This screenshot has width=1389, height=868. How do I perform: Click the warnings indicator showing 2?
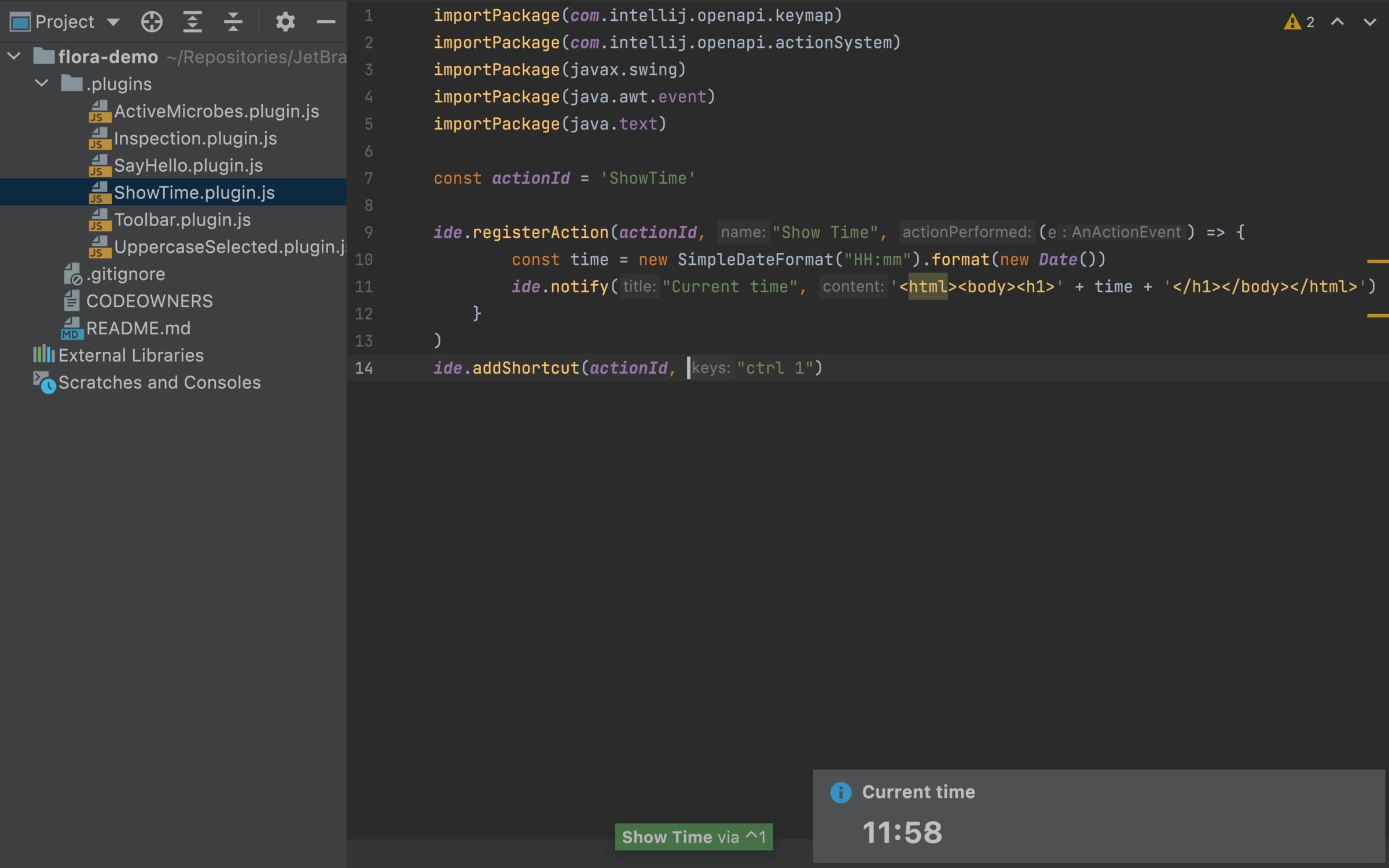(1299, 22)
